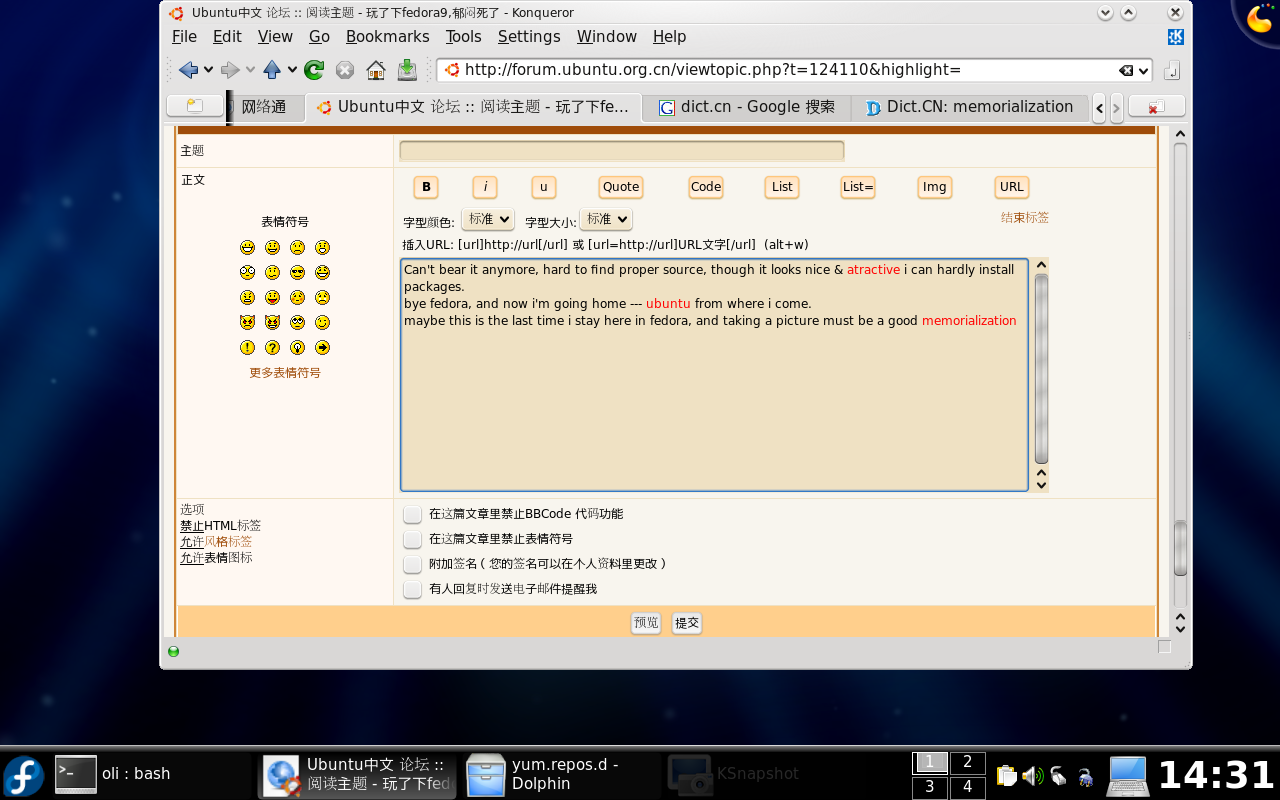The image size is (1280, 800).
Task: Click the italic i formatting button
Action: tap(485, 187)
